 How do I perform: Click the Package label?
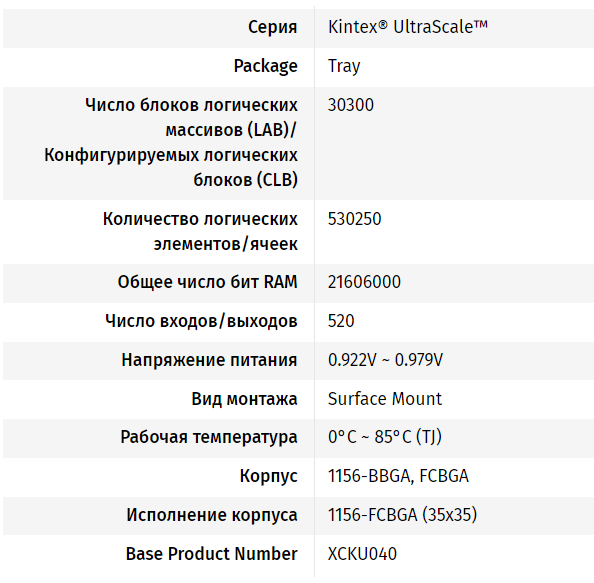pos(266,66)
